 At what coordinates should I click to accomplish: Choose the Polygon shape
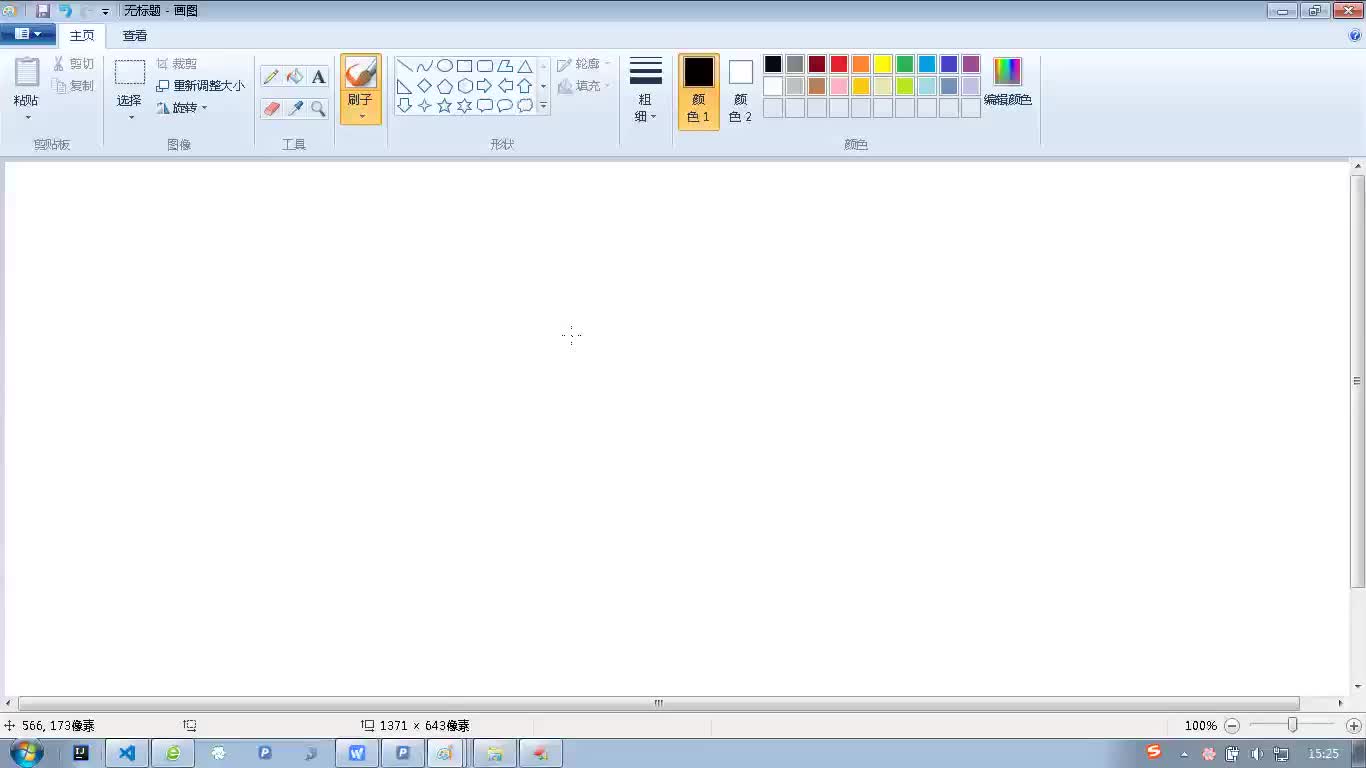505,66
